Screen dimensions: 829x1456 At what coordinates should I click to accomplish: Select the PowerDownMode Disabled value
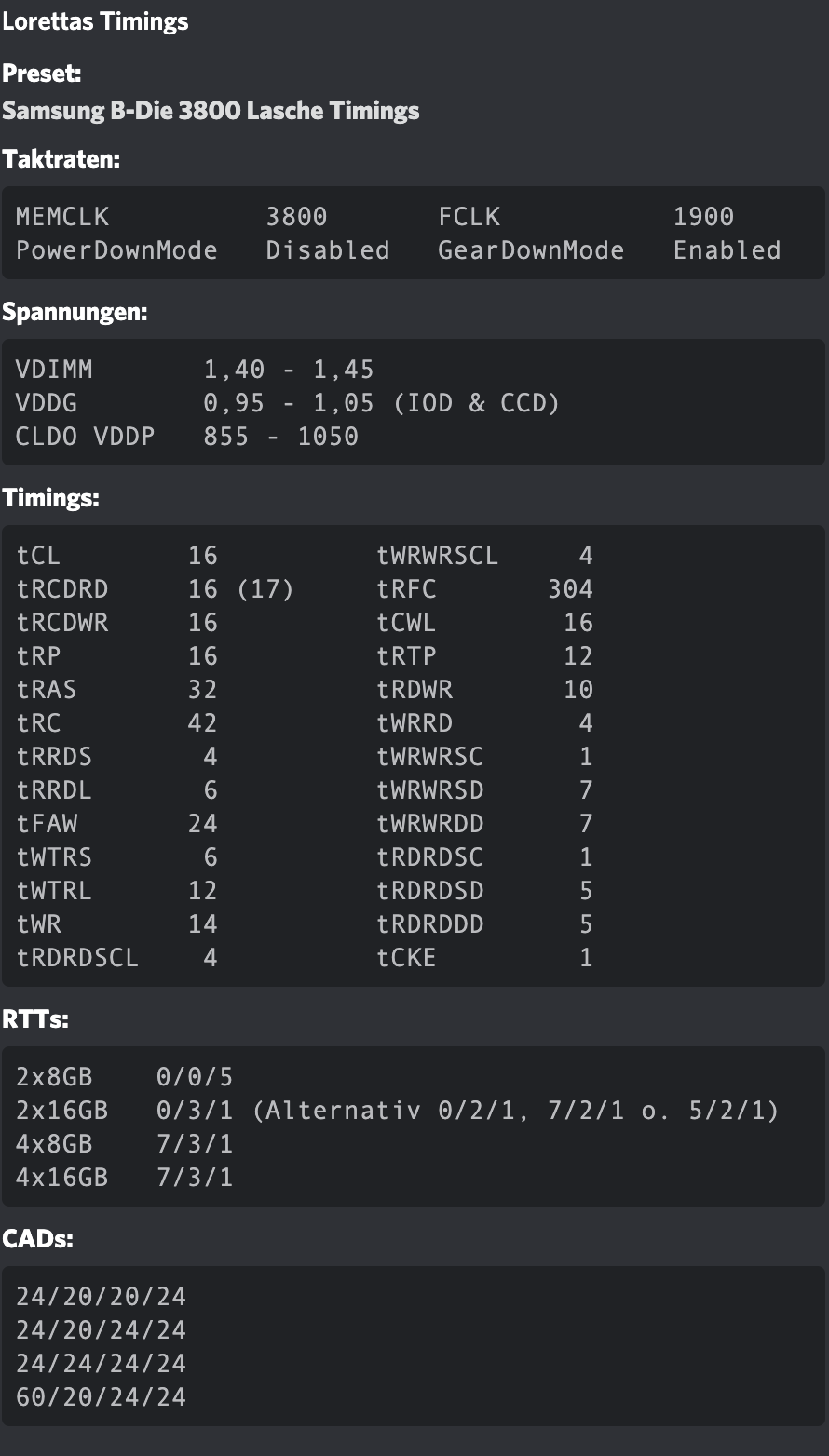click(327, 250)
